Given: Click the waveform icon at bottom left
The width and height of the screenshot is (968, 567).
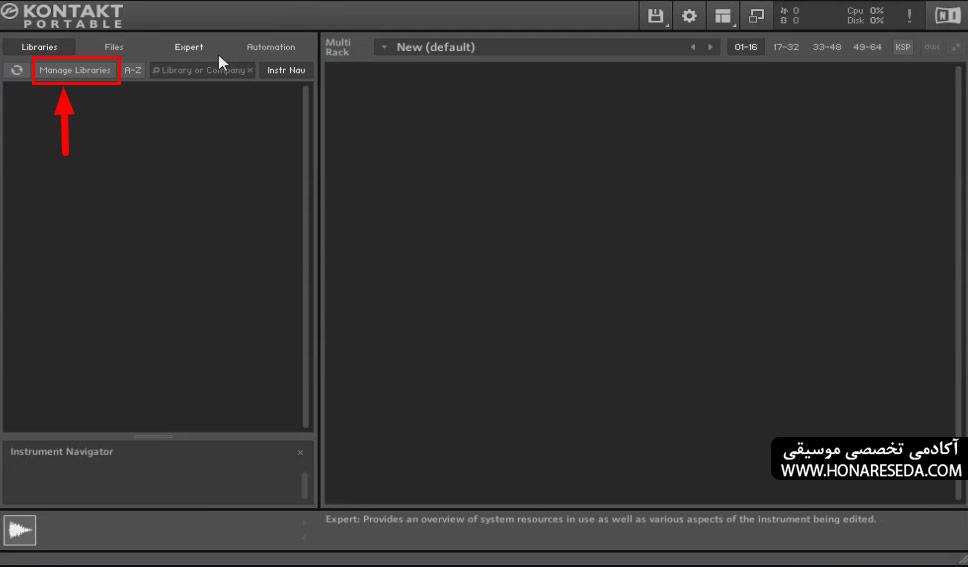Looking at the screenshot, I should [x=19, y=530].
